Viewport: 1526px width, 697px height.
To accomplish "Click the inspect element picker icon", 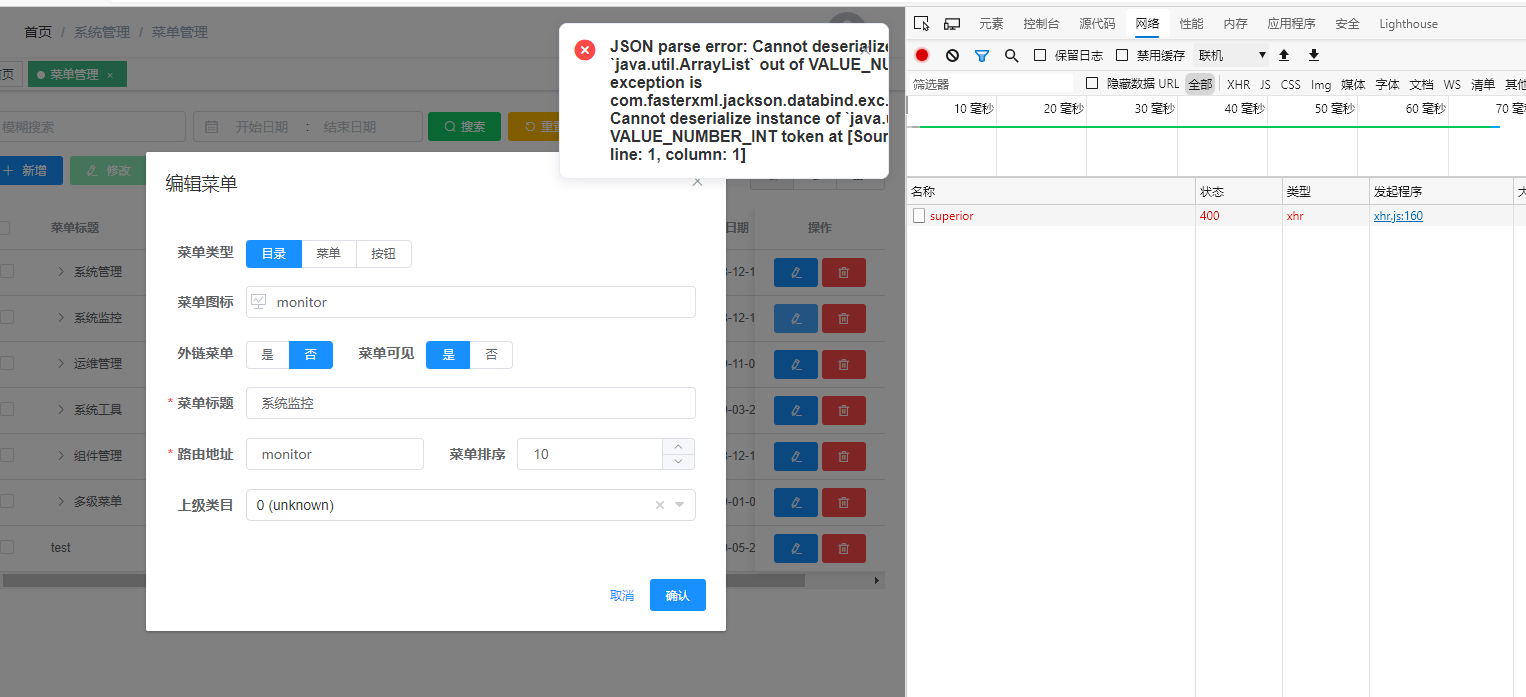I will 922,23.
